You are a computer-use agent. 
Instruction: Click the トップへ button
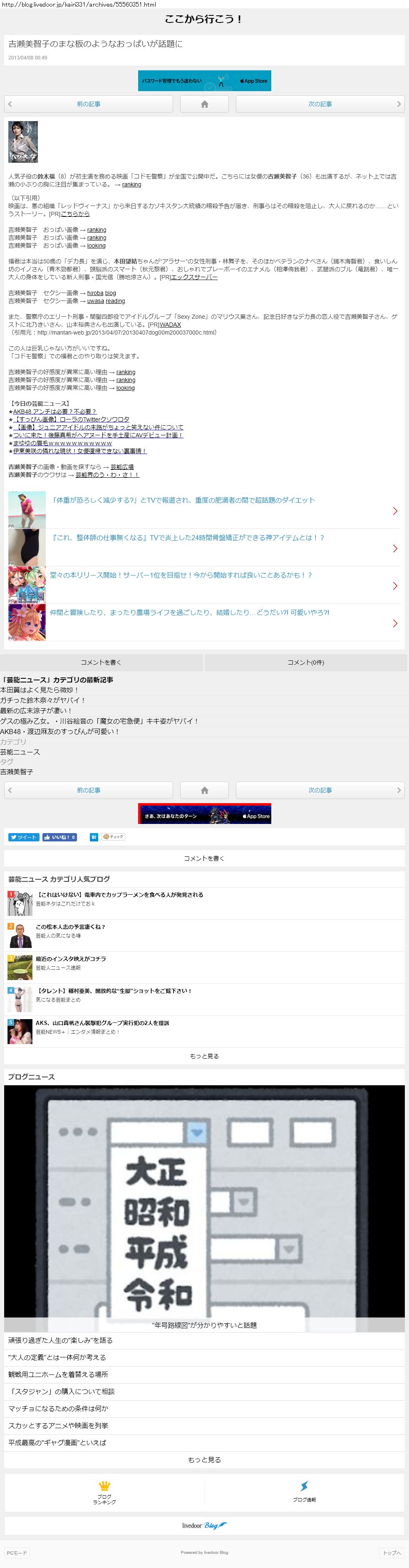(x=392, y=1553)
